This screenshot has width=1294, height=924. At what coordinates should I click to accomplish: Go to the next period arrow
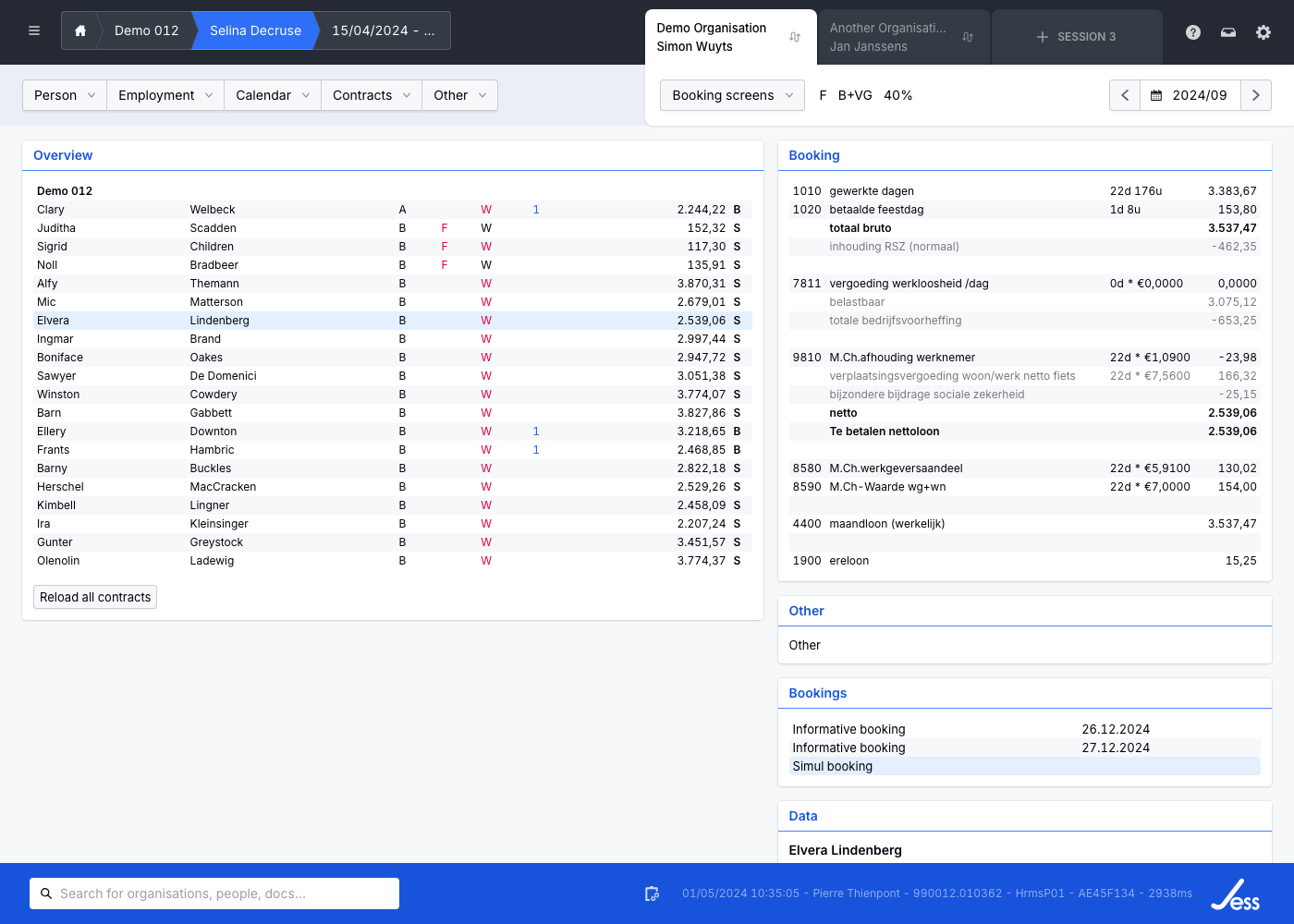click(x=1255, y=95)
